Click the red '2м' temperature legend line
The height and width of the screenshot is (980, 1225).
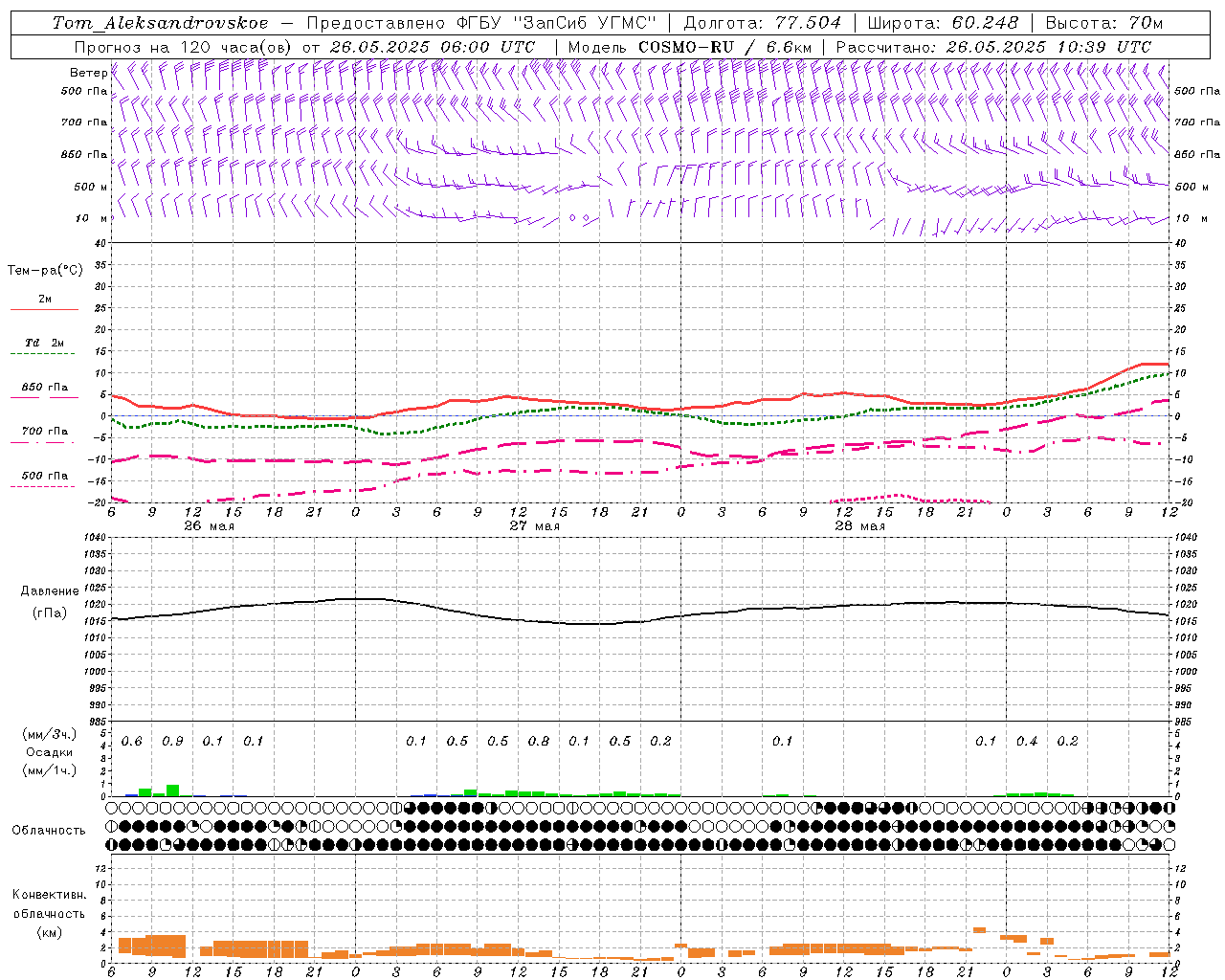(44, 310)
